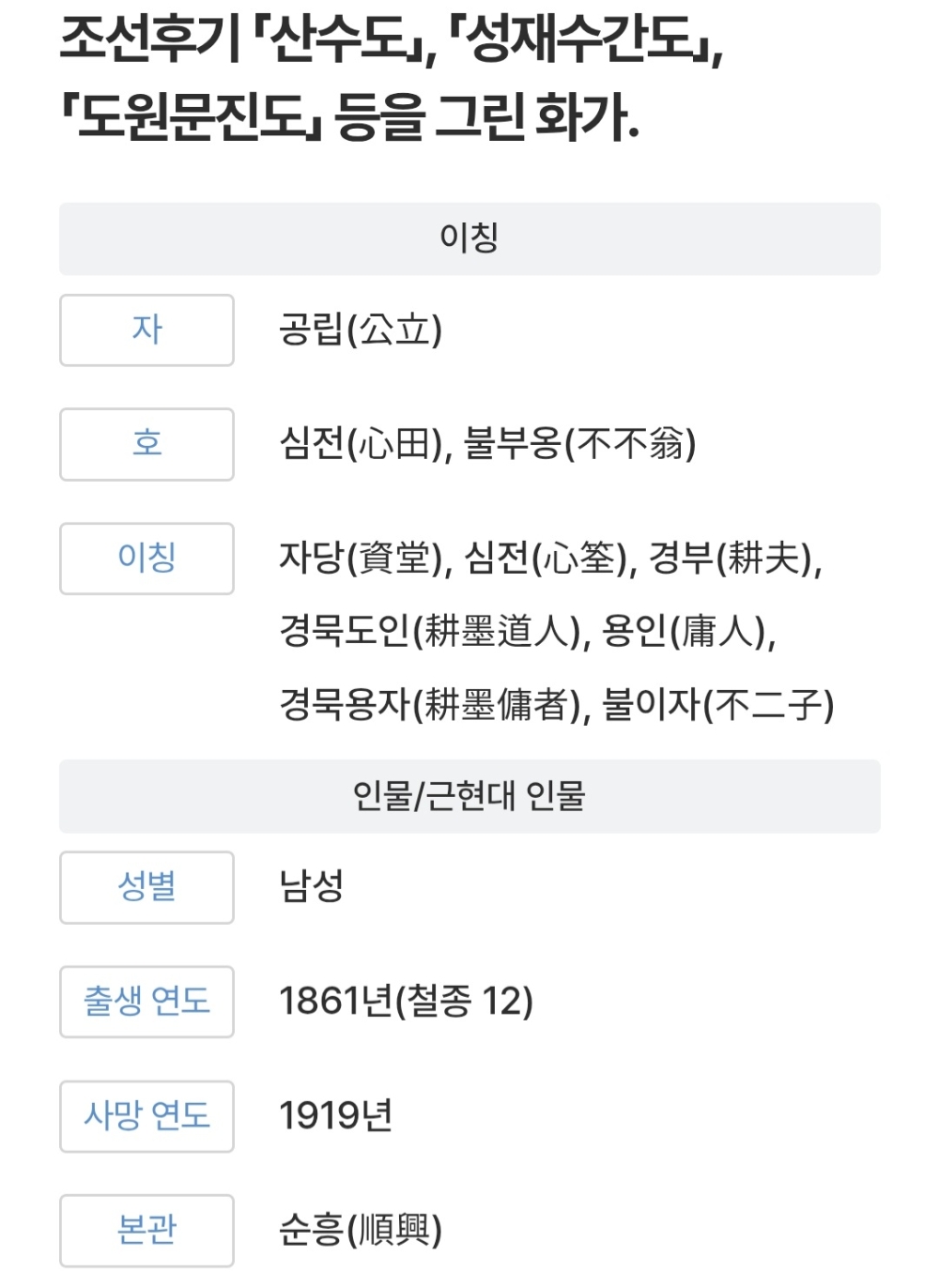This screenshot has width=939, height=1288.
Task: Click the 심전(心田), 불부옹(不不翁) text
Action: pyautogui.click(x=487, y=444)
